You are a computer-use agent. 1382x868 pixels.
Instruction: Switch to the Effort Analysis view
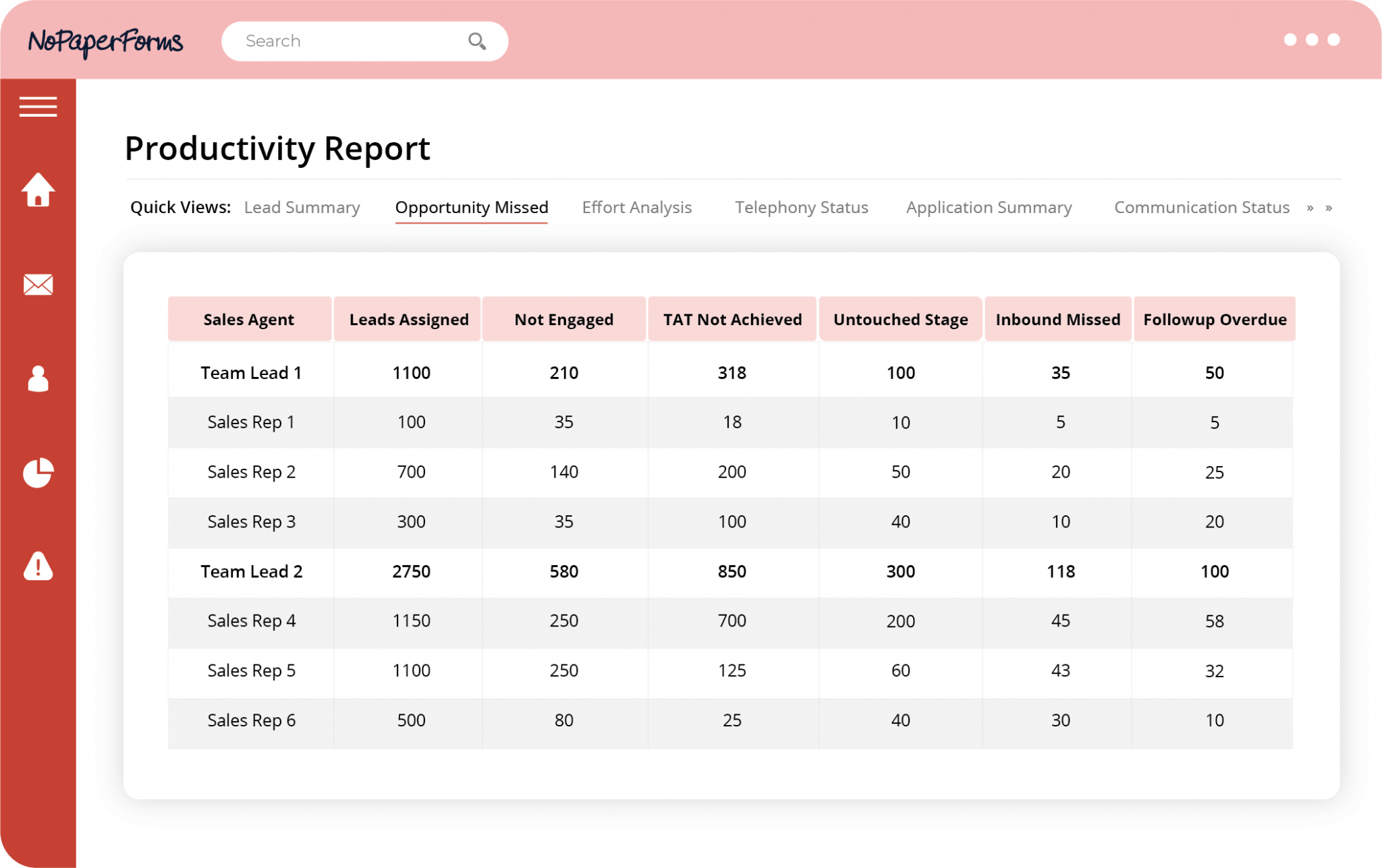[636, 207]
